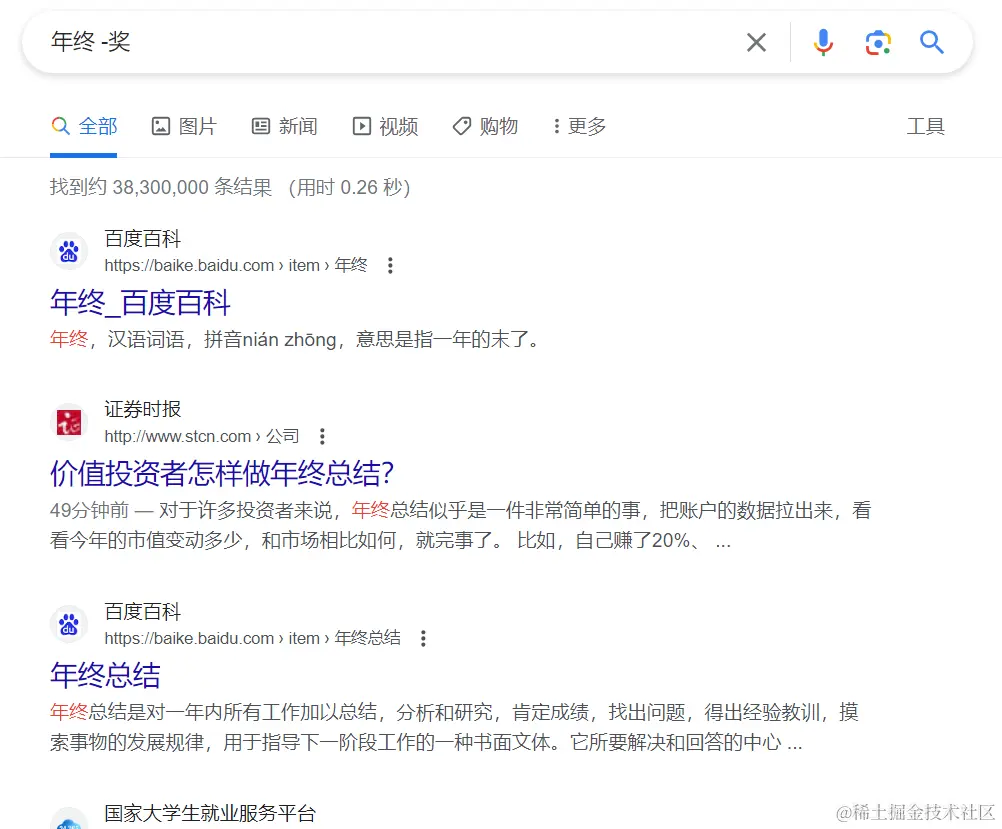
Task: Click the microphone voice search icon
Action: [x=822, y=42]
